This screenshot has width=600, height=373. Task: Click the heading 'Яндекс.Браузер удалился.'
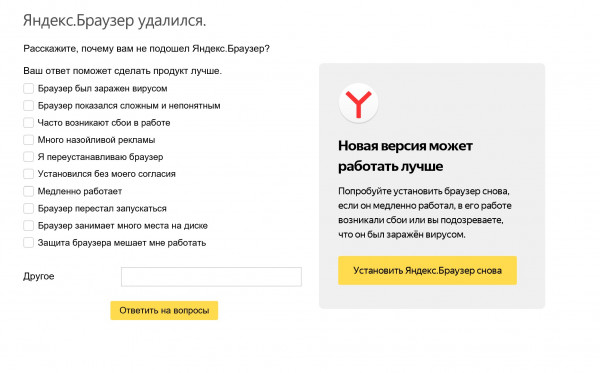click(x=114, y=20)
